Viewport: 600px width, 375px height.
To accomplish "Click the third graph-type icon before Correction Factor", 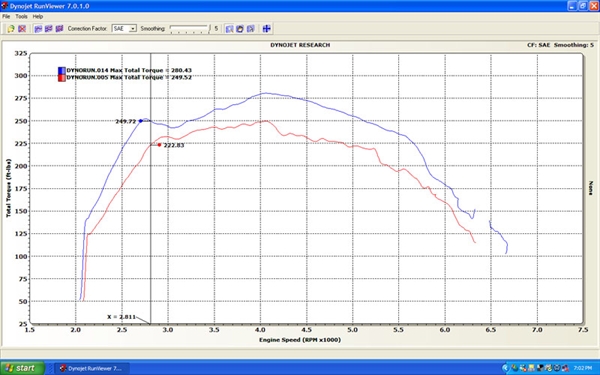I will (59, 29).
